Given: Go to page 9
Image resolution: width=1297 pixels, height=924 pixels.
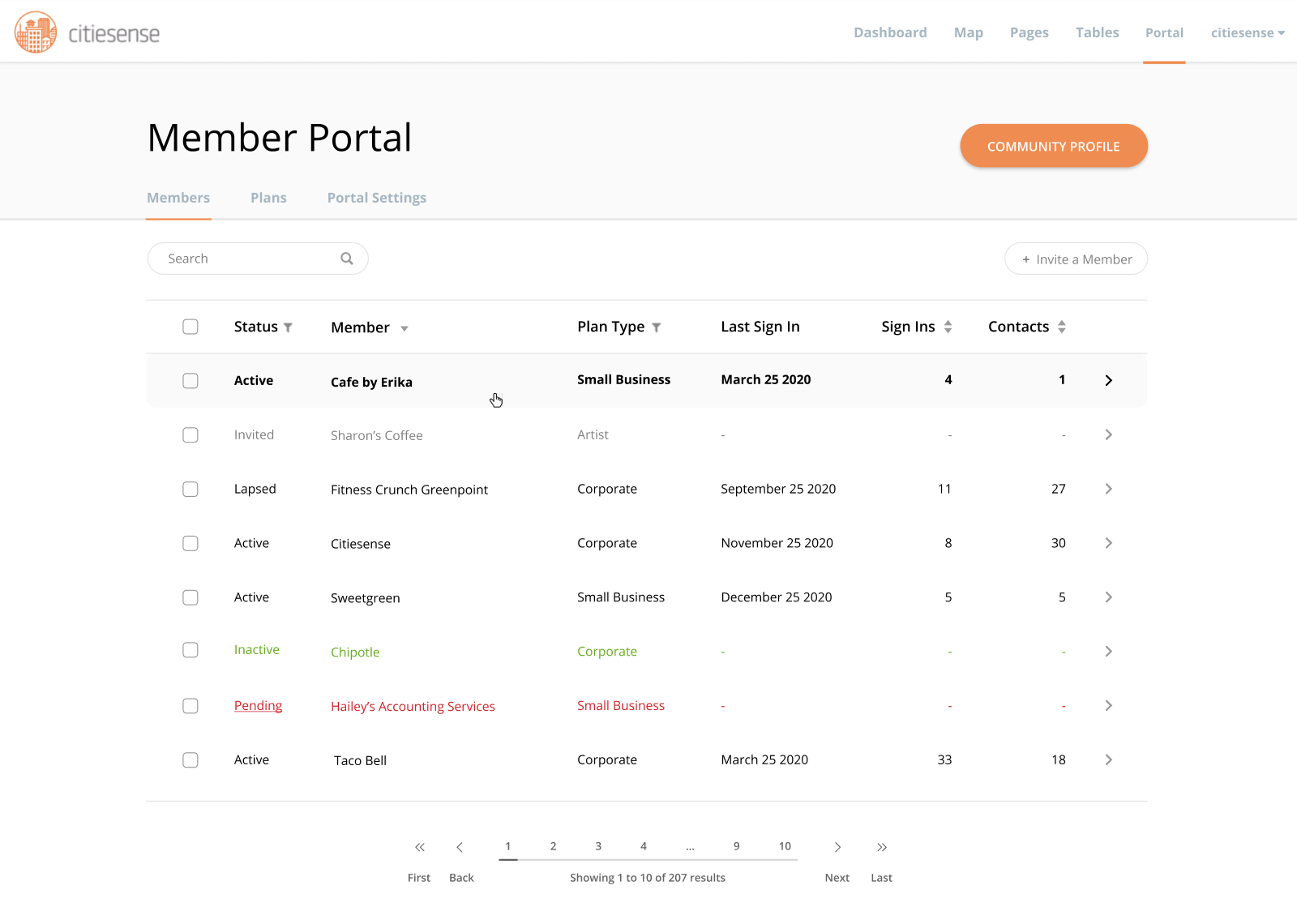Looking at the screenshot, I should pyautogui.click(x=737, y=846).
